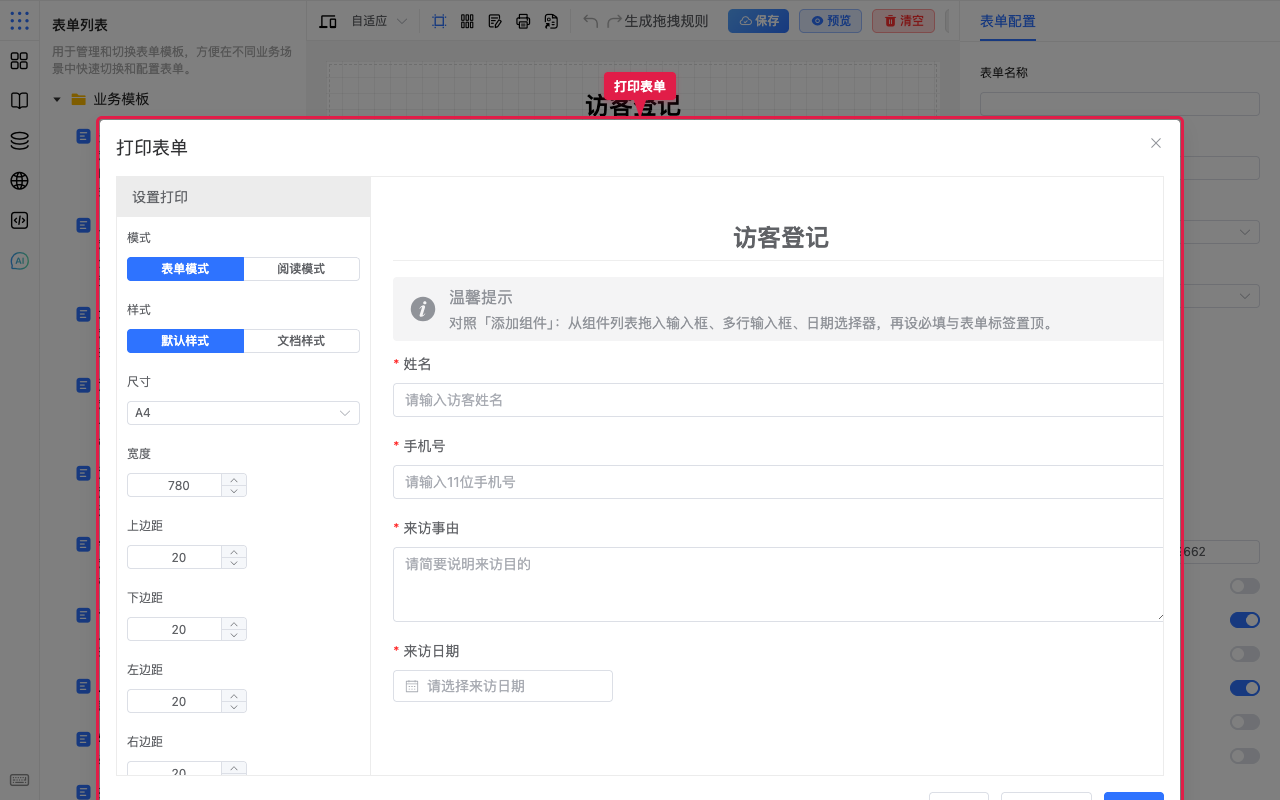Click the 预览 button

(830, 21)
